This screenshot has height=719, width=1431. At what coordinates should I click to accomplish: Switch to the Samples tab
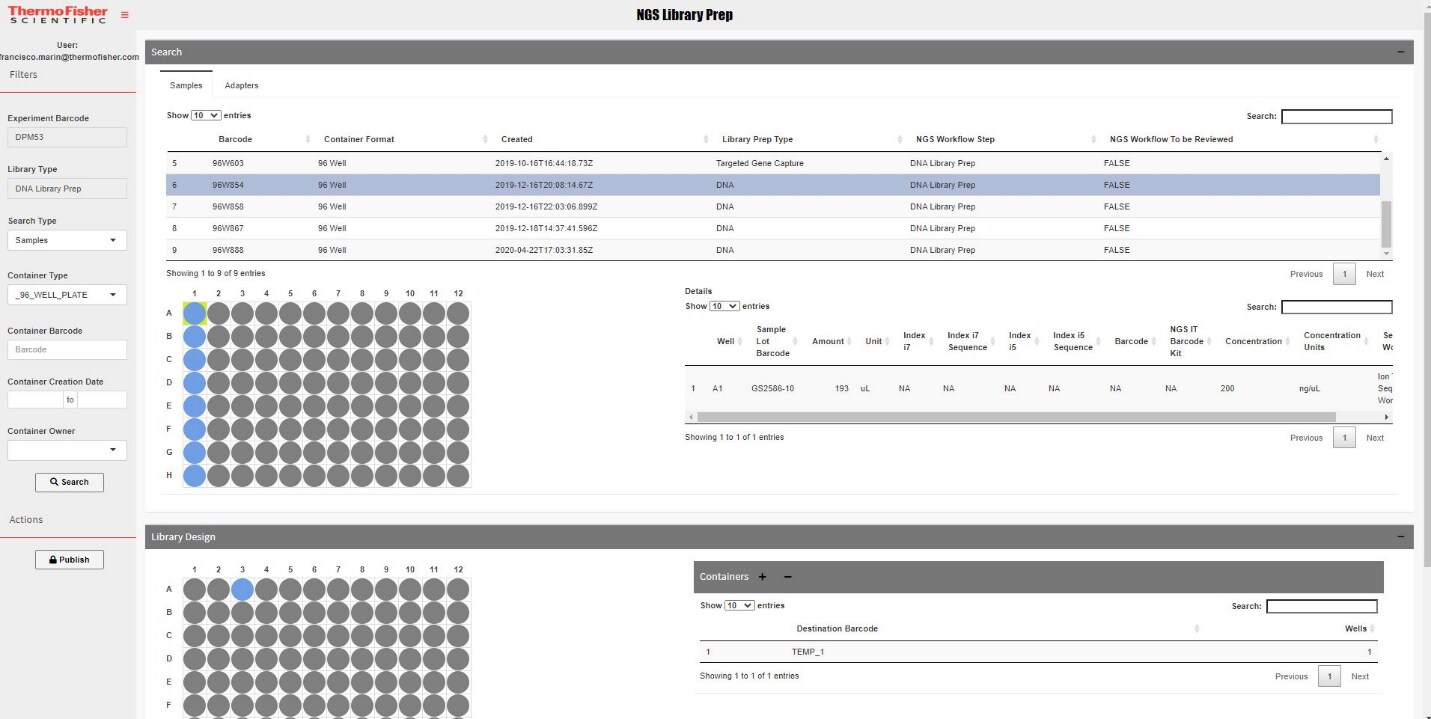click(x=186, y=86)
